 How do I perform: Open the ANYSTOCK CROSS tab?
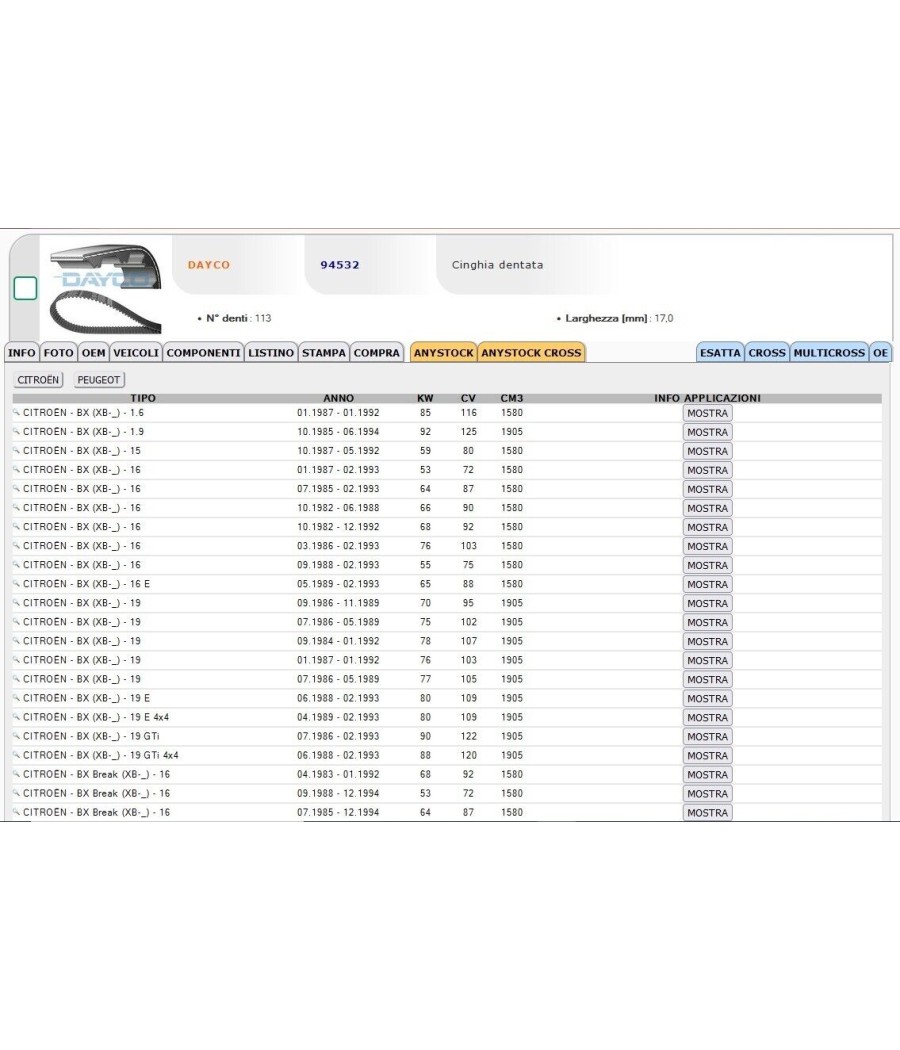click(x=531, y=353)
